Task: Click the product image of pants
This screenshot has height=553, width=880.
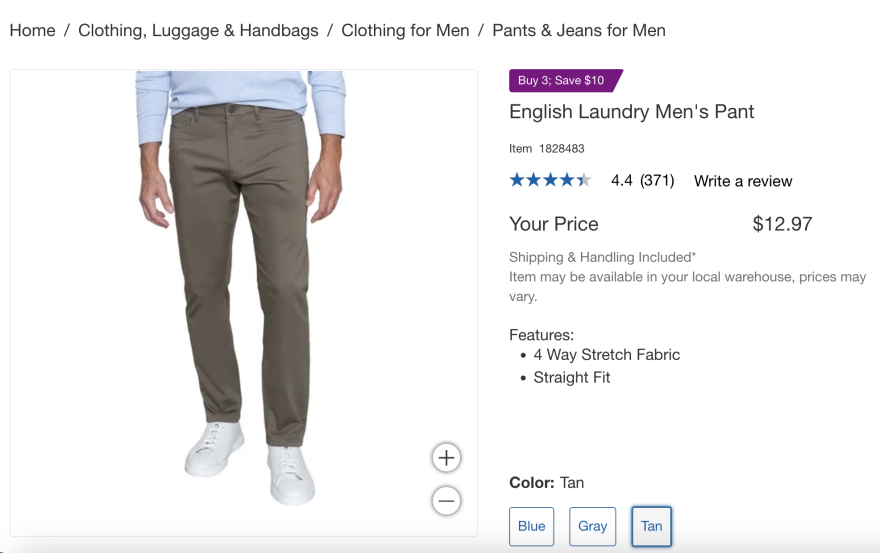Action: (243, 280)
